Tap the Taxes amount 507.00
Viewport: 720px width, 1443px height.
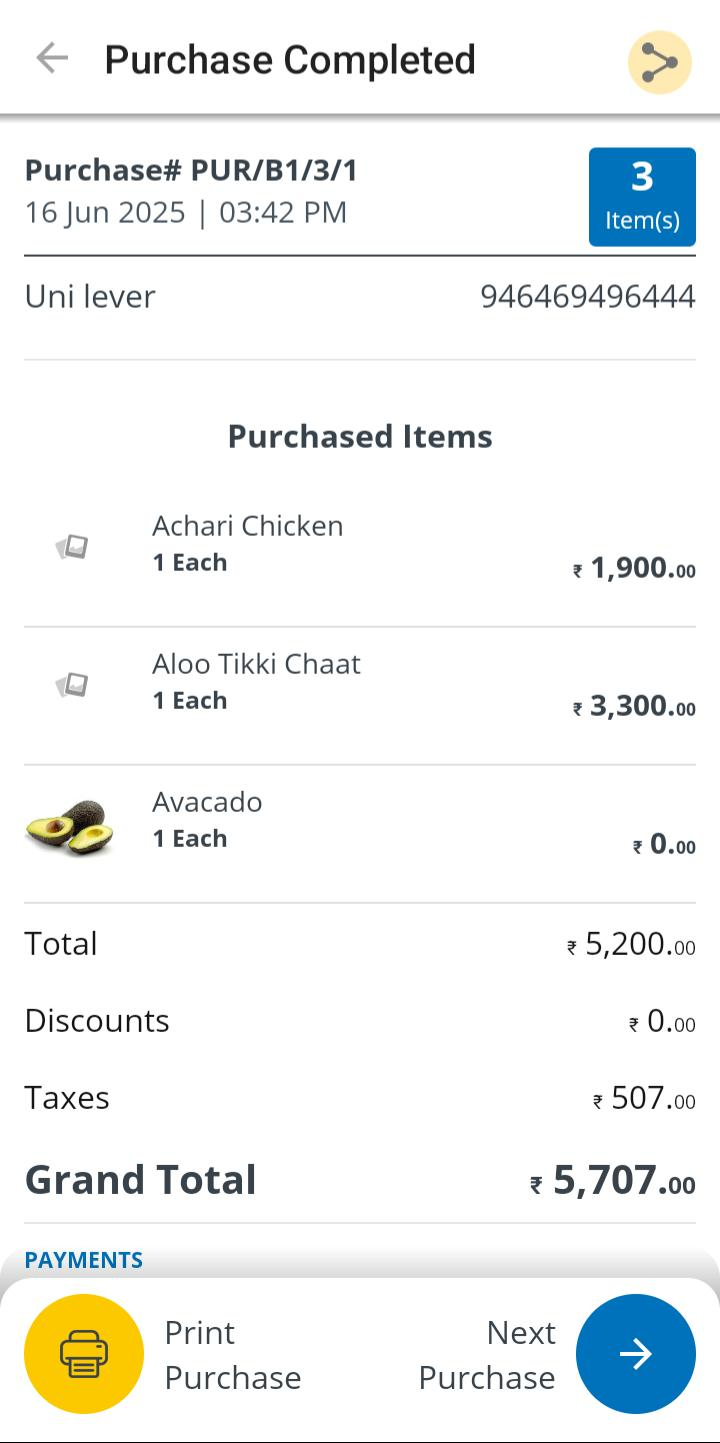click(x=644, y=1099)
